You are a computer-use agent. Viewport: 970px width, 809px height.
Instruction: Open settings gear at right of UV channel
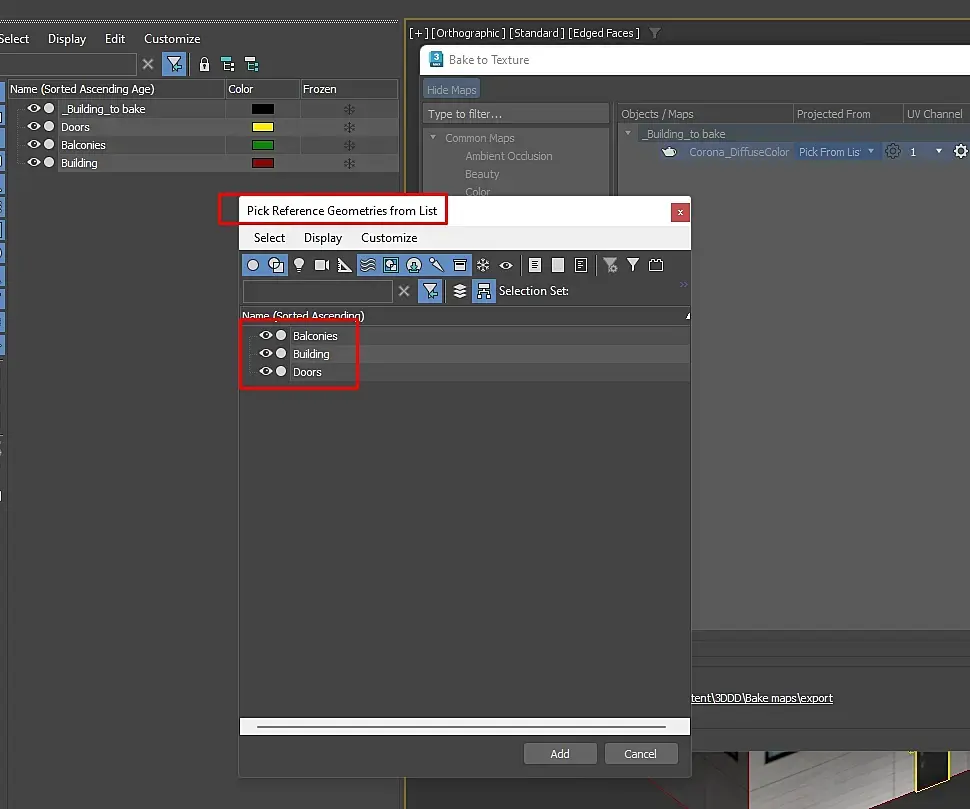961,152
